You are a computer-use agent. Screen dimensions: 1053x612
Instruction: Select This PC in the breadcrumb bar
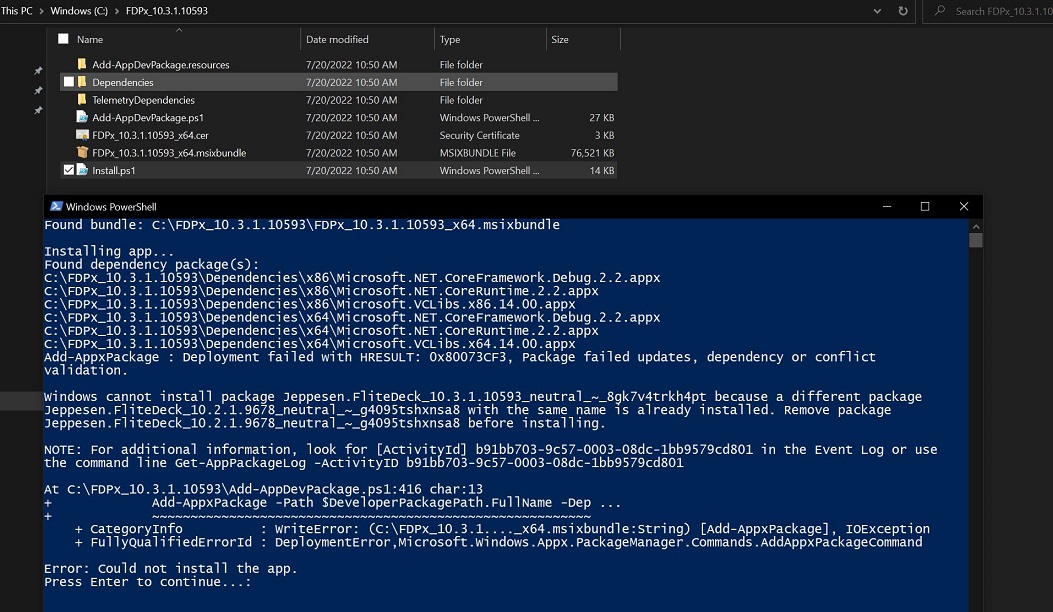pyautogui.click(x=17, y=11)
